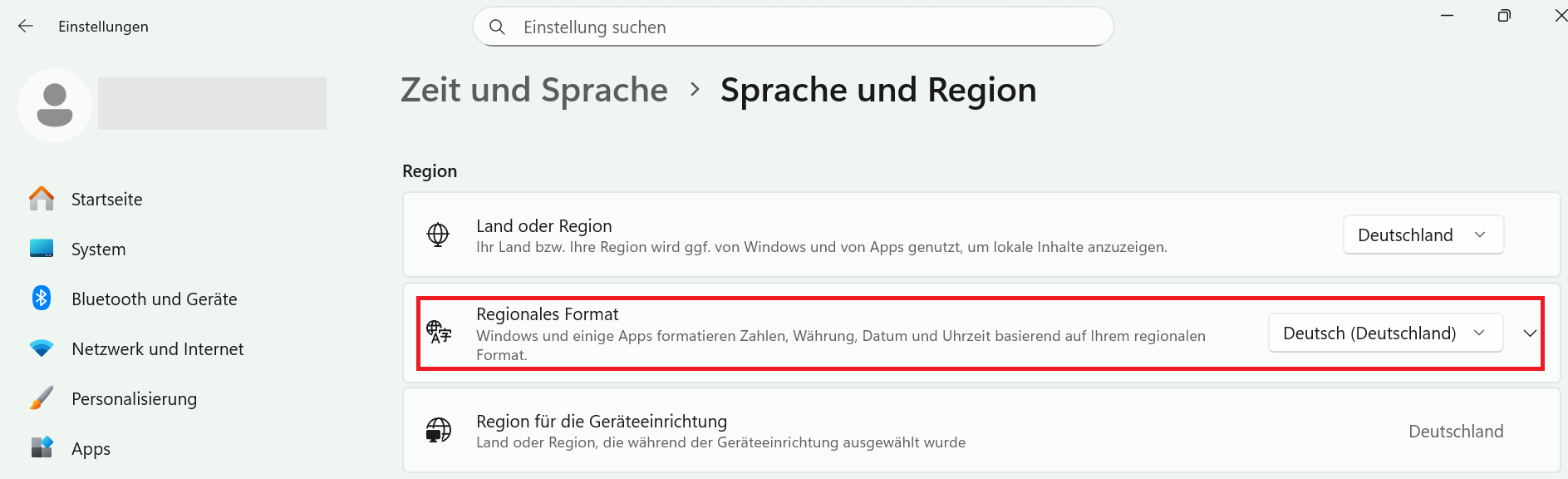Click the Netzwerk Wi-Fi icon
This screenshot has width=1568, height=479.
(42, 348)
